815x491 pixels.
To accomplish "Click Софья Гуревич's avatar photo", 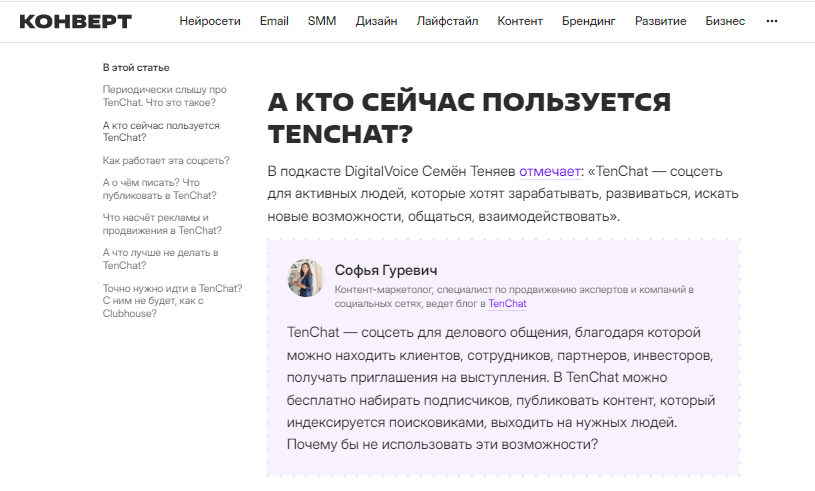I will pyautogui.click(x=305, y=278).
